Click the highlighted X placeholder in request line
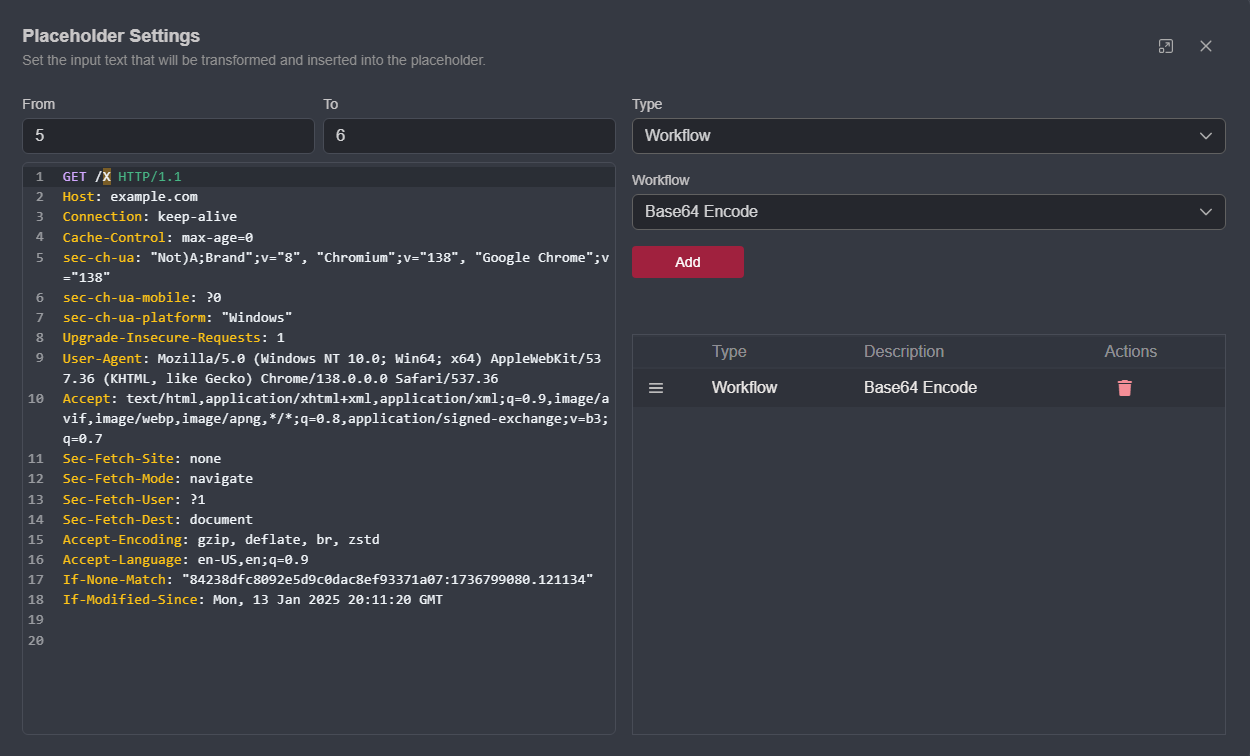The width and height of the screenshot is (1250, 756). (x=106, y=177)
